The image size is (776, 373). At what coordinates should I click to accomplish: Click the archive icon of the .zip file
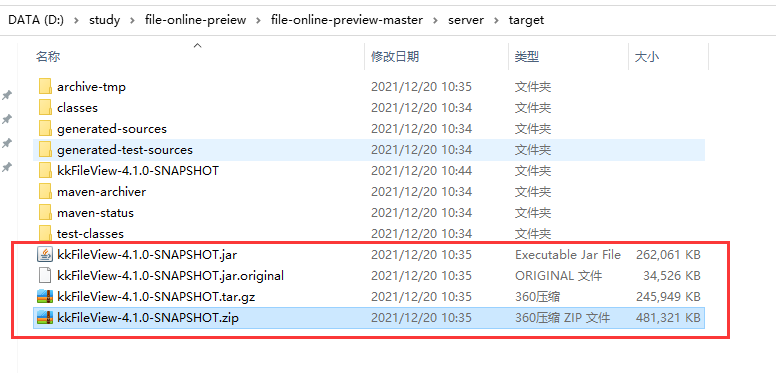tap(45, 318)
